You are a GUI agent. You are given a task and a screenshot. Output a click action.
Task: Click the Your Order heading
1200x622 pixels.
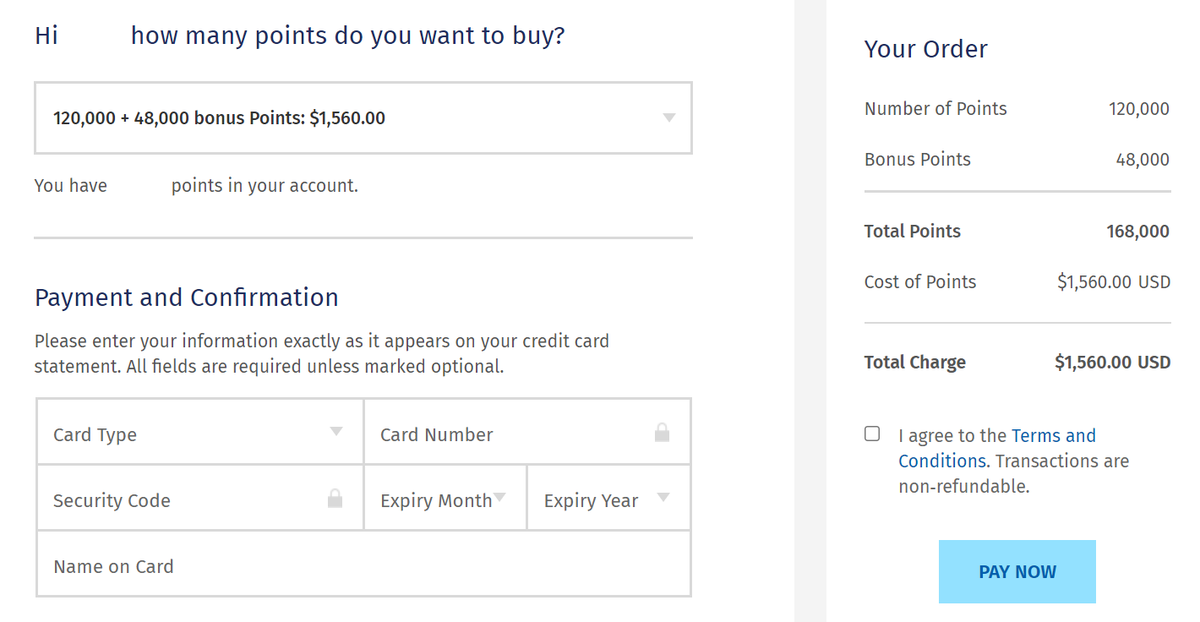pyautogui.click(x=926, y=49)
